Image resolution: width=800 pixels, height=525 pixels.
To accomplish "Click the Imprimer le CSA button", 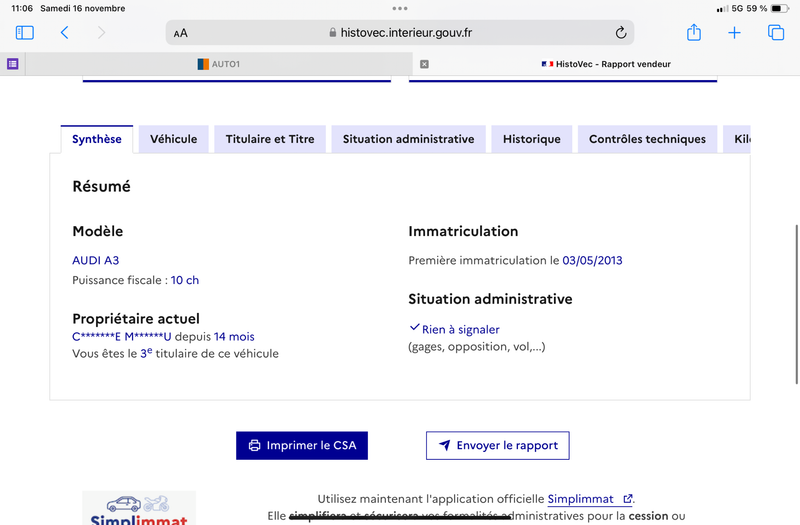I will (x=302, y=445).
